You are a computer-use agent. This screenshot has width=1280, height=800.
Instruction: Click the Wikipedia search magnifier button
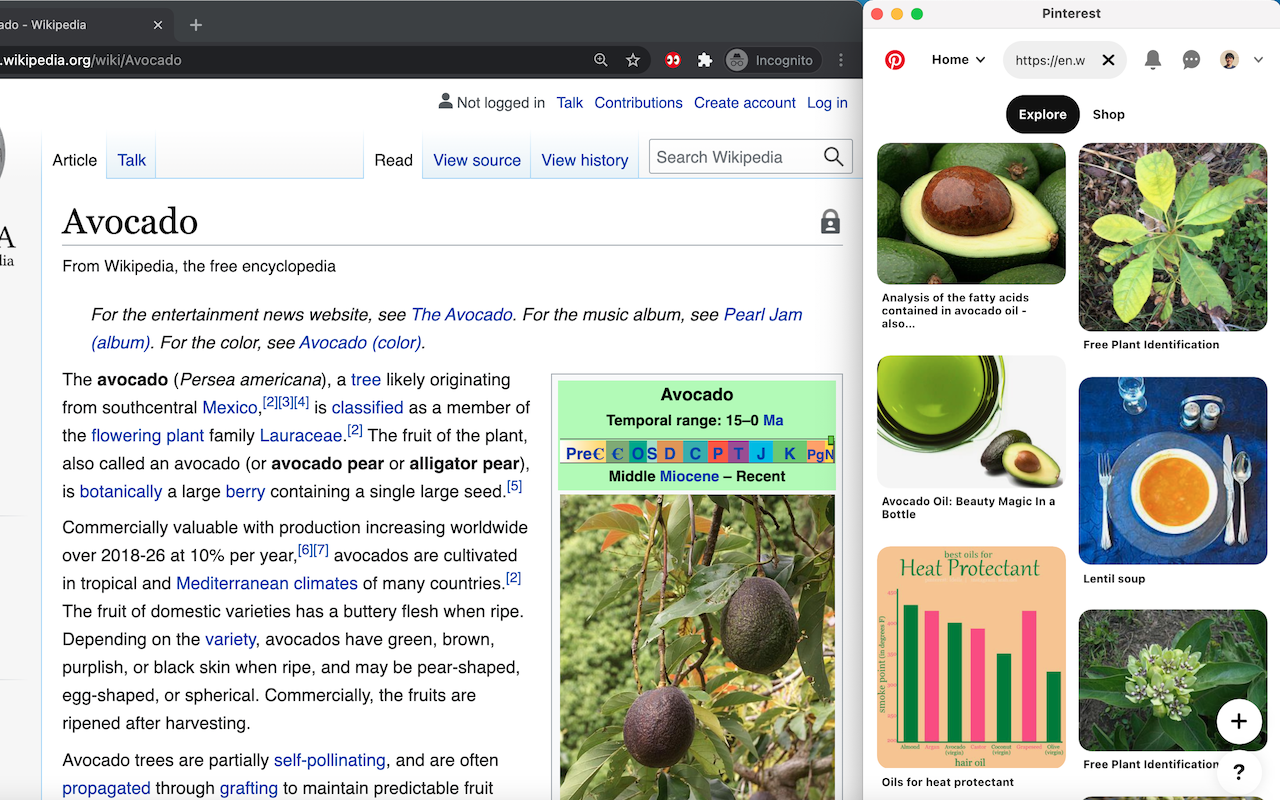(x=833, y=157)
